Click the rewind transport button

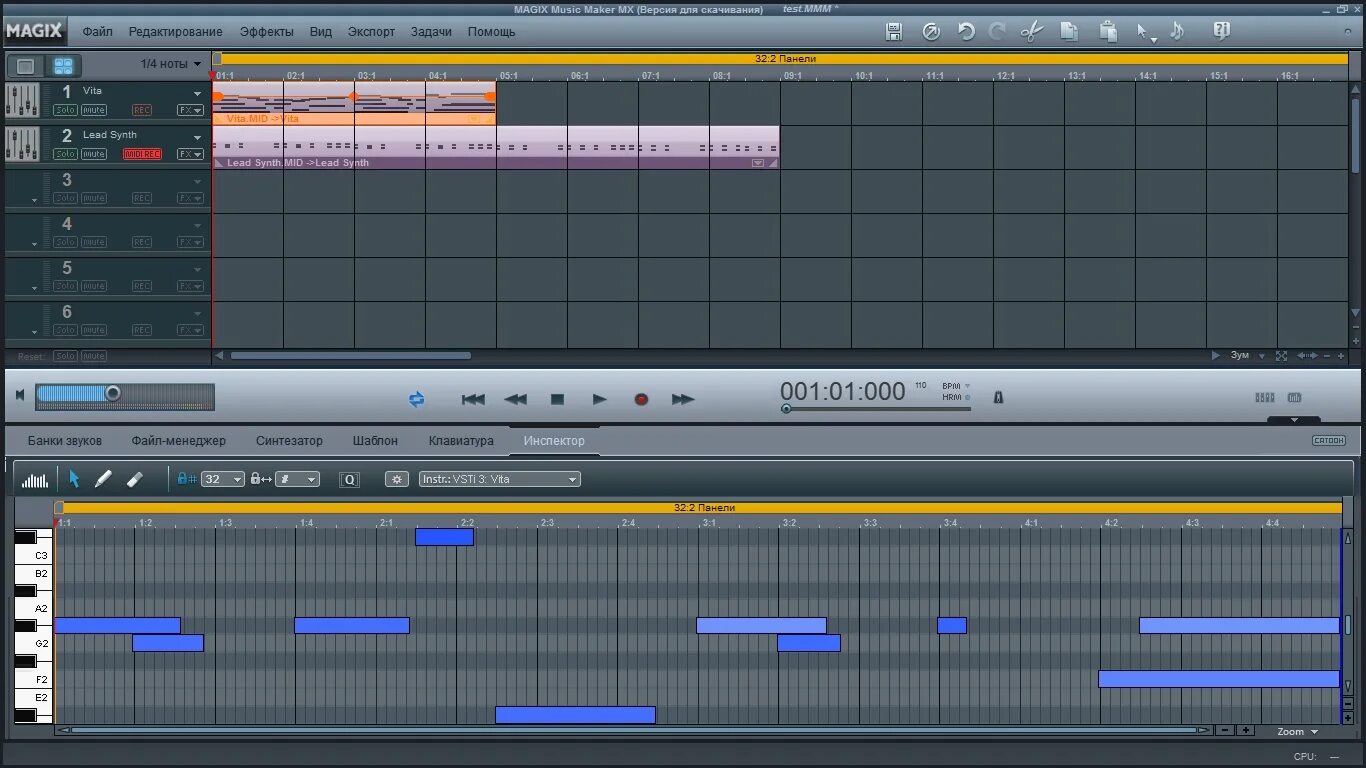pyautogui.click(x=515, y=399)
